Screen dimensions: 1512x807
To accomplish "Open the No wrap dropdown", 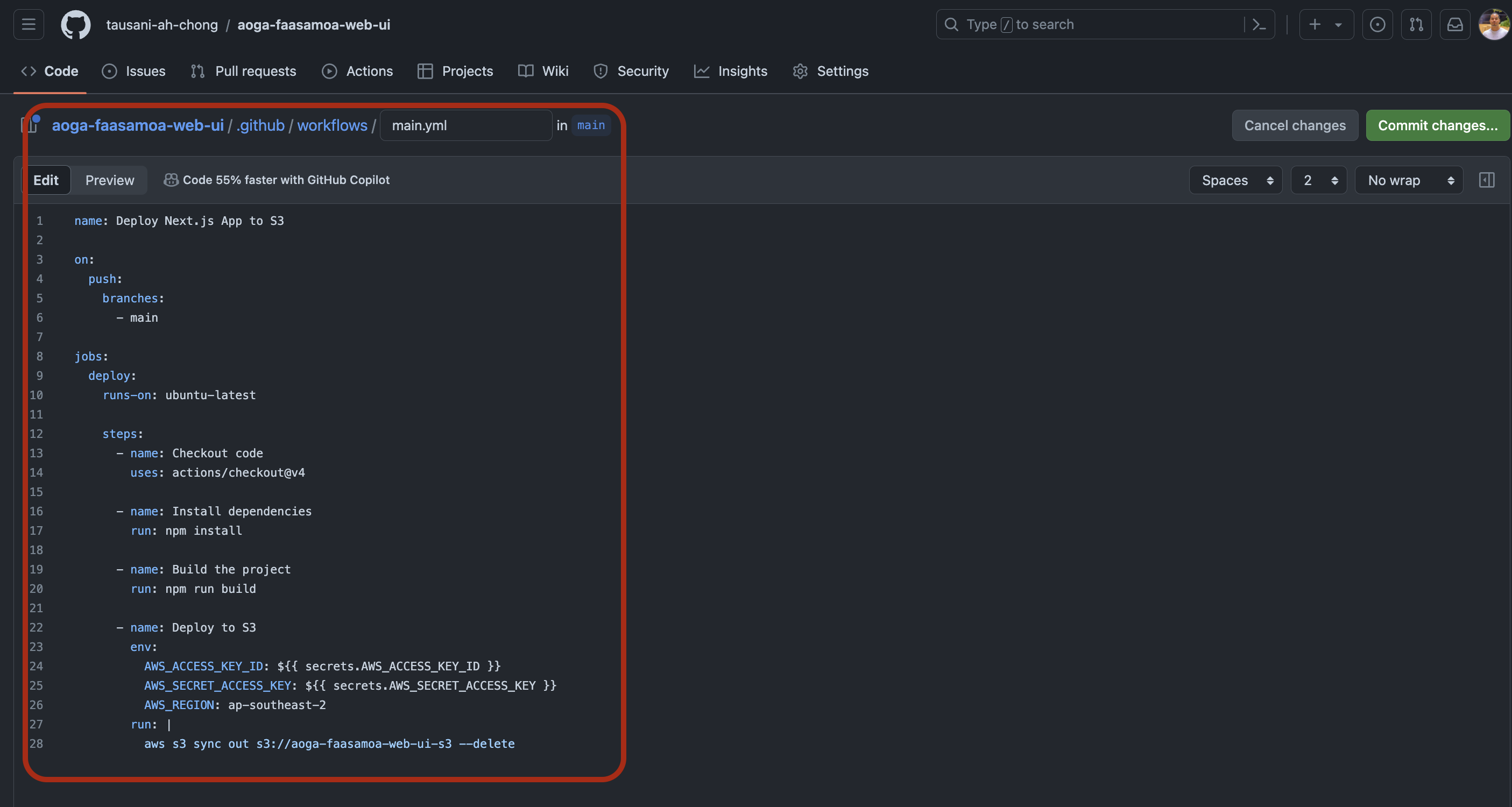I will pos(1408,180).
